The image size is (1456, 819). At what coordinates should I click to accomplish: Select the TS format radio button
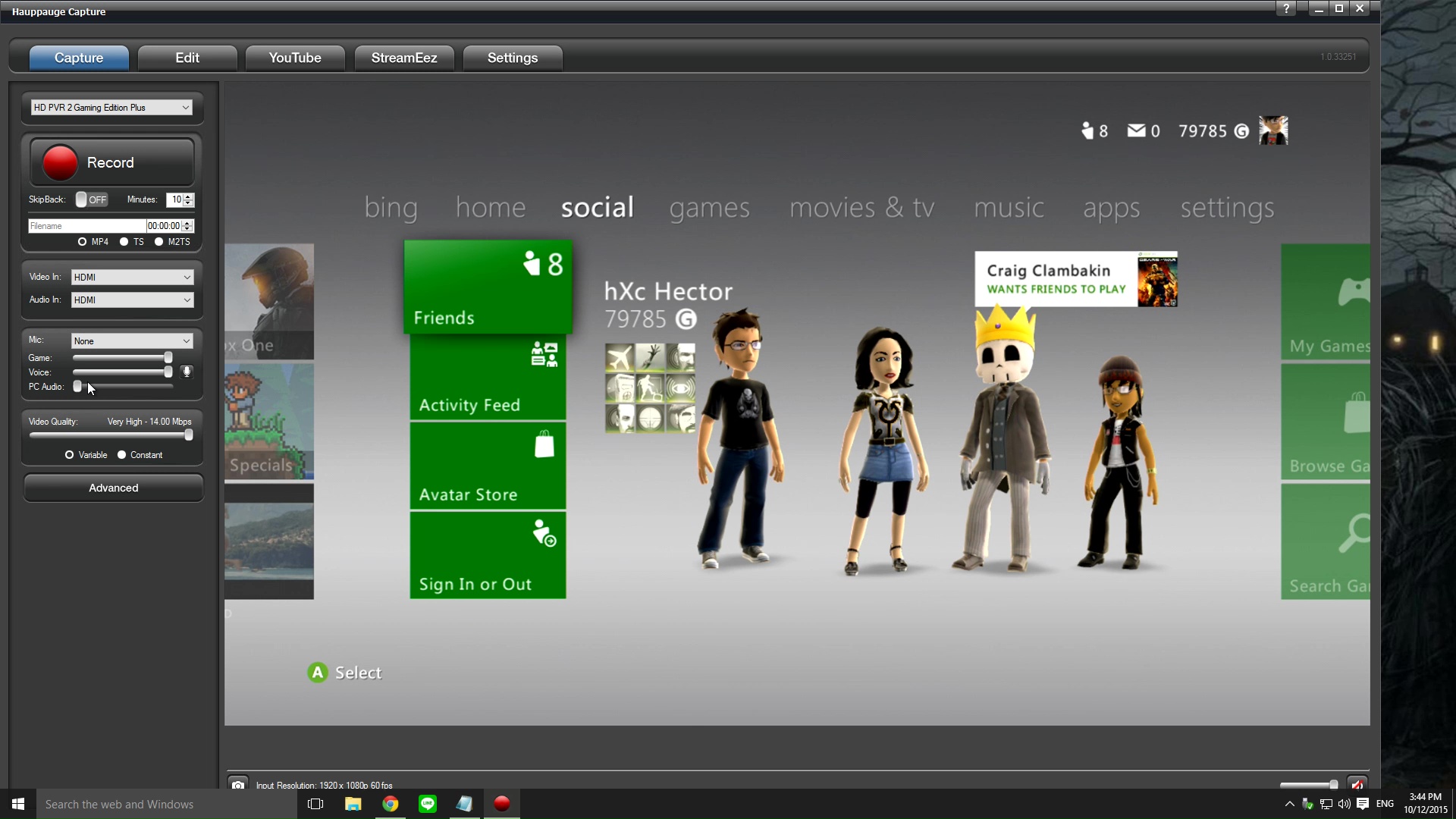[124, 242]
